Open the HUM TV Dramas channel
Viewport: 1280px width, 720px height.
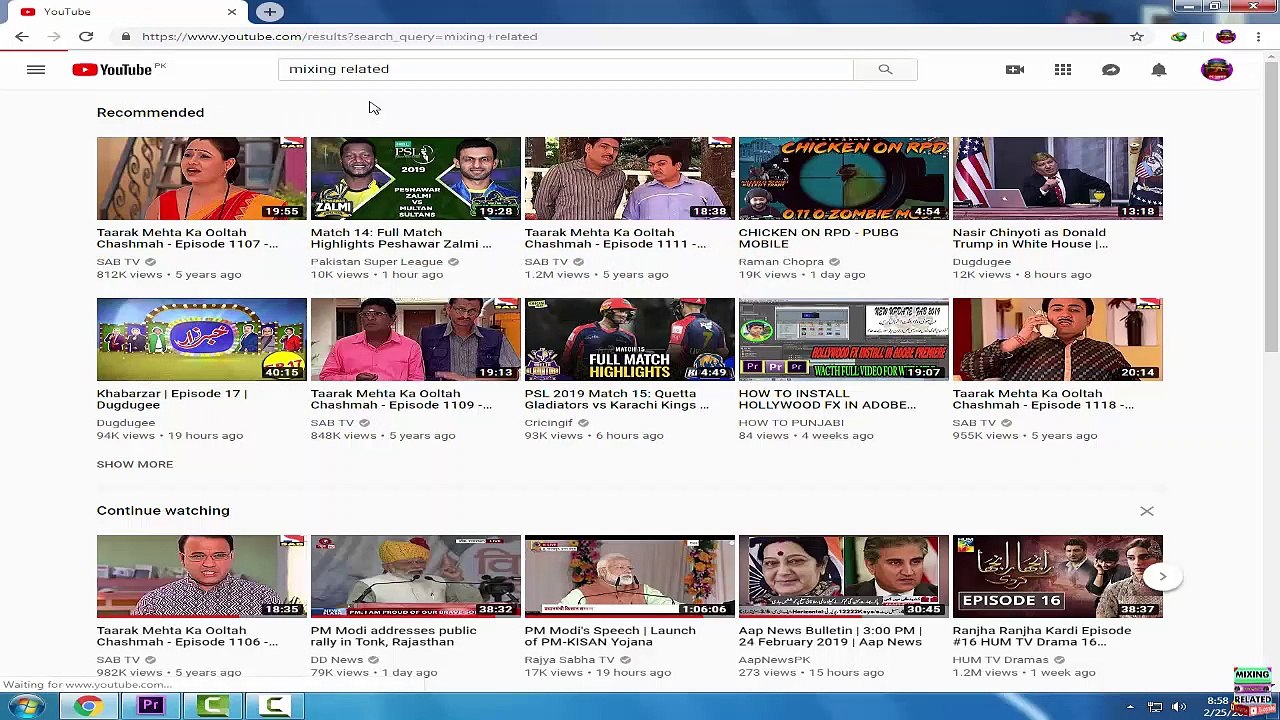click(x=1001, y=660)
